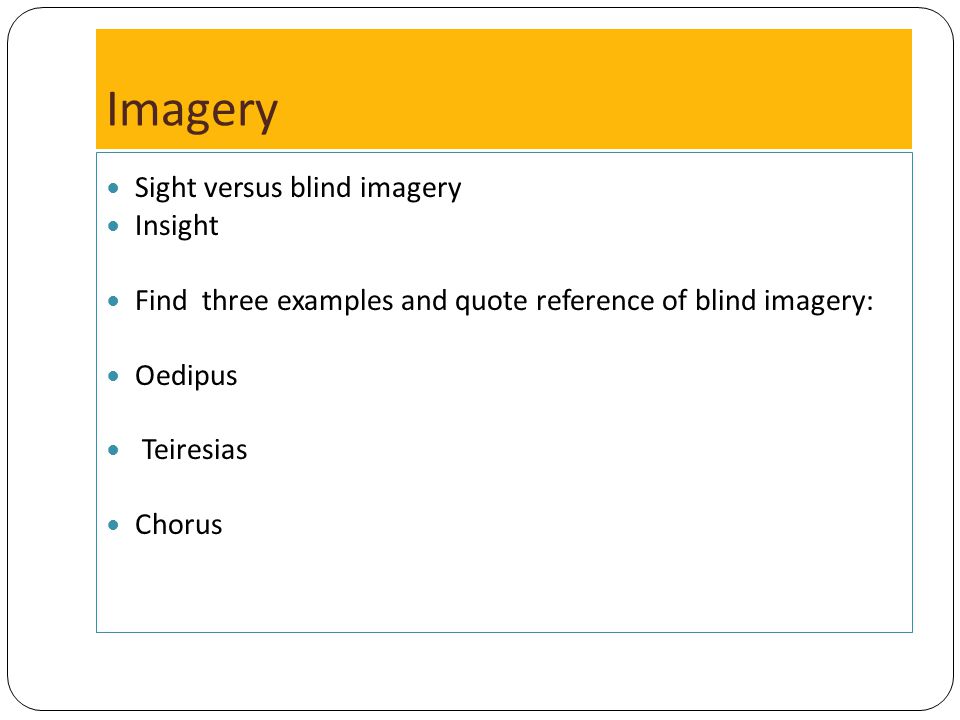Click the bullet dot beside "Sight versus blind imagery"
This screenshot has width=960, height=720.
click(113, 188)
